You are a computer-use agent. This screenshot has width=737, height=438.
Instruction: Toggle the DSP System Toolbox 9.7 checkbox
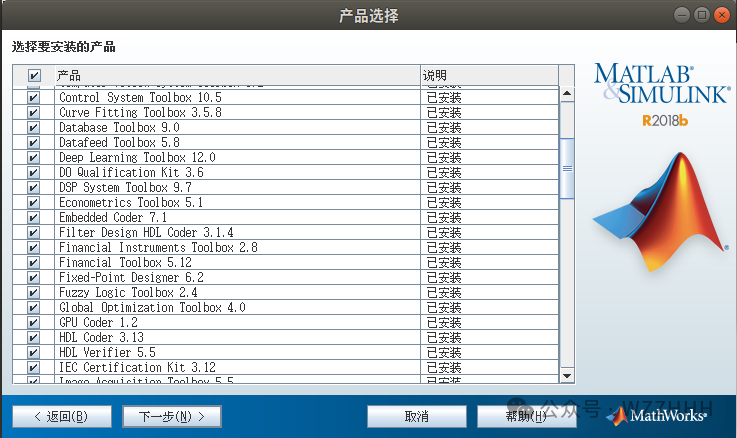click(33, 188)
